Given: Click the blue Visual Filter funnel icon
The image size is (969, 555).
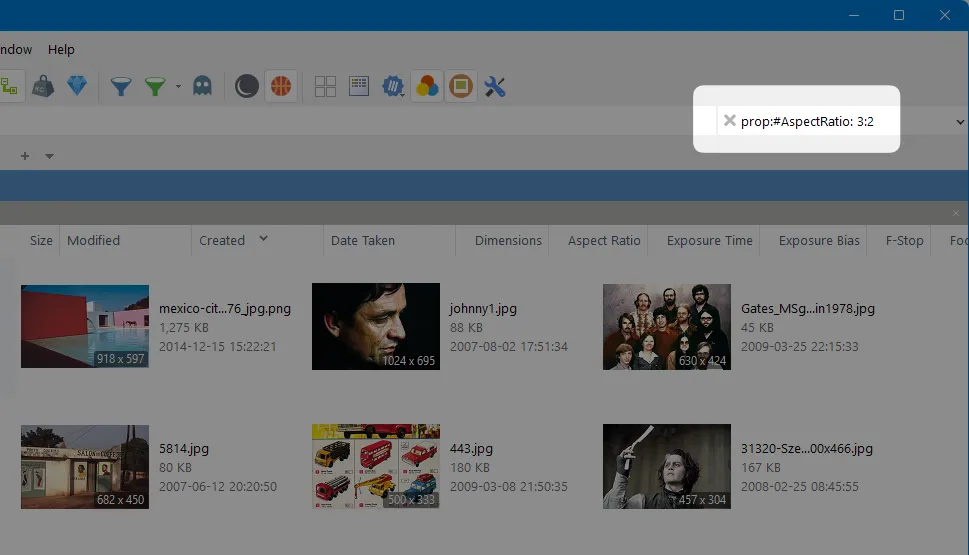Looking at the screenshot, I should tap(121, 87).
